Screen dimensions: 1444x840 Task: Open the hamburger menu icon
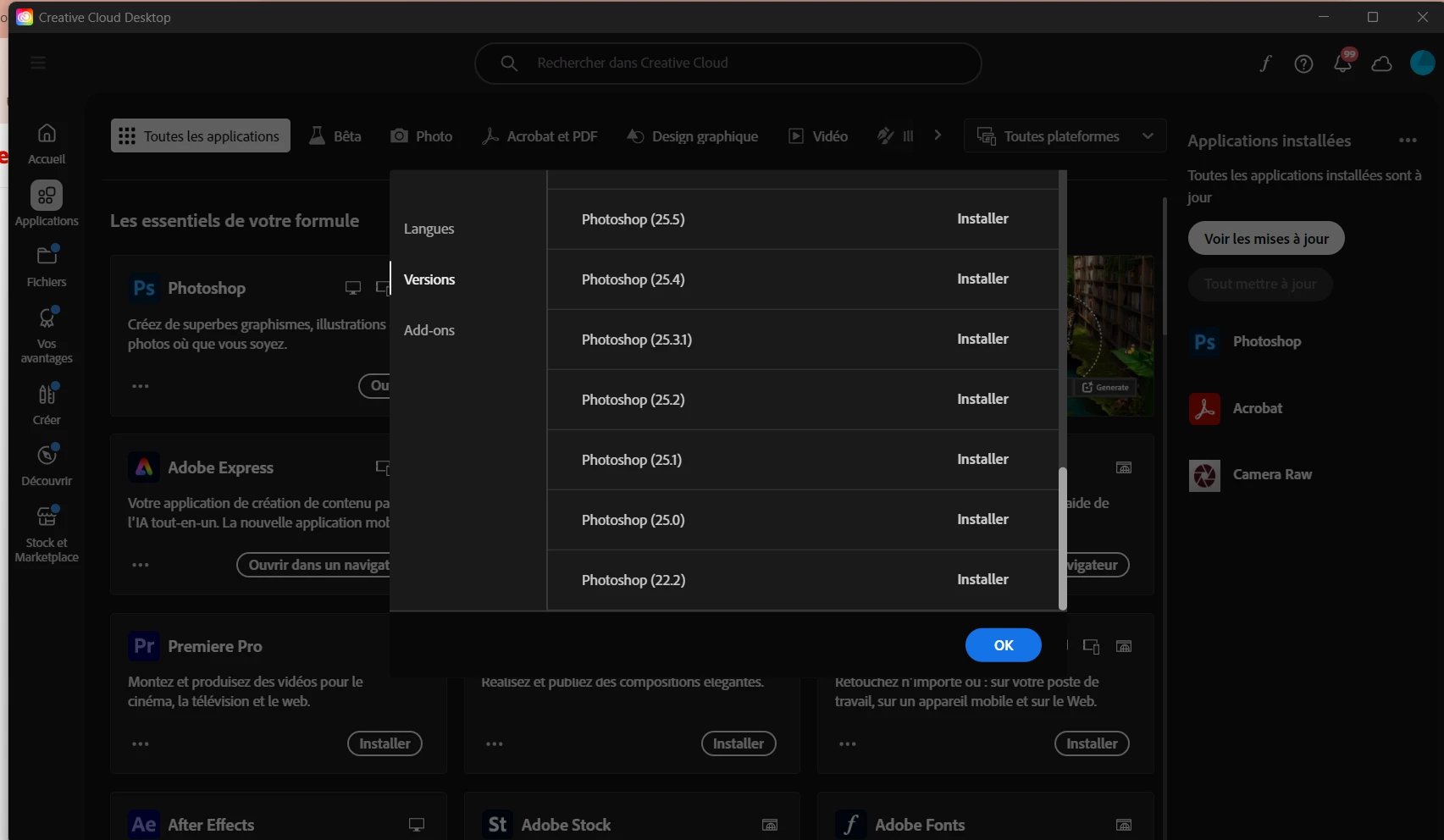(38, 63)
